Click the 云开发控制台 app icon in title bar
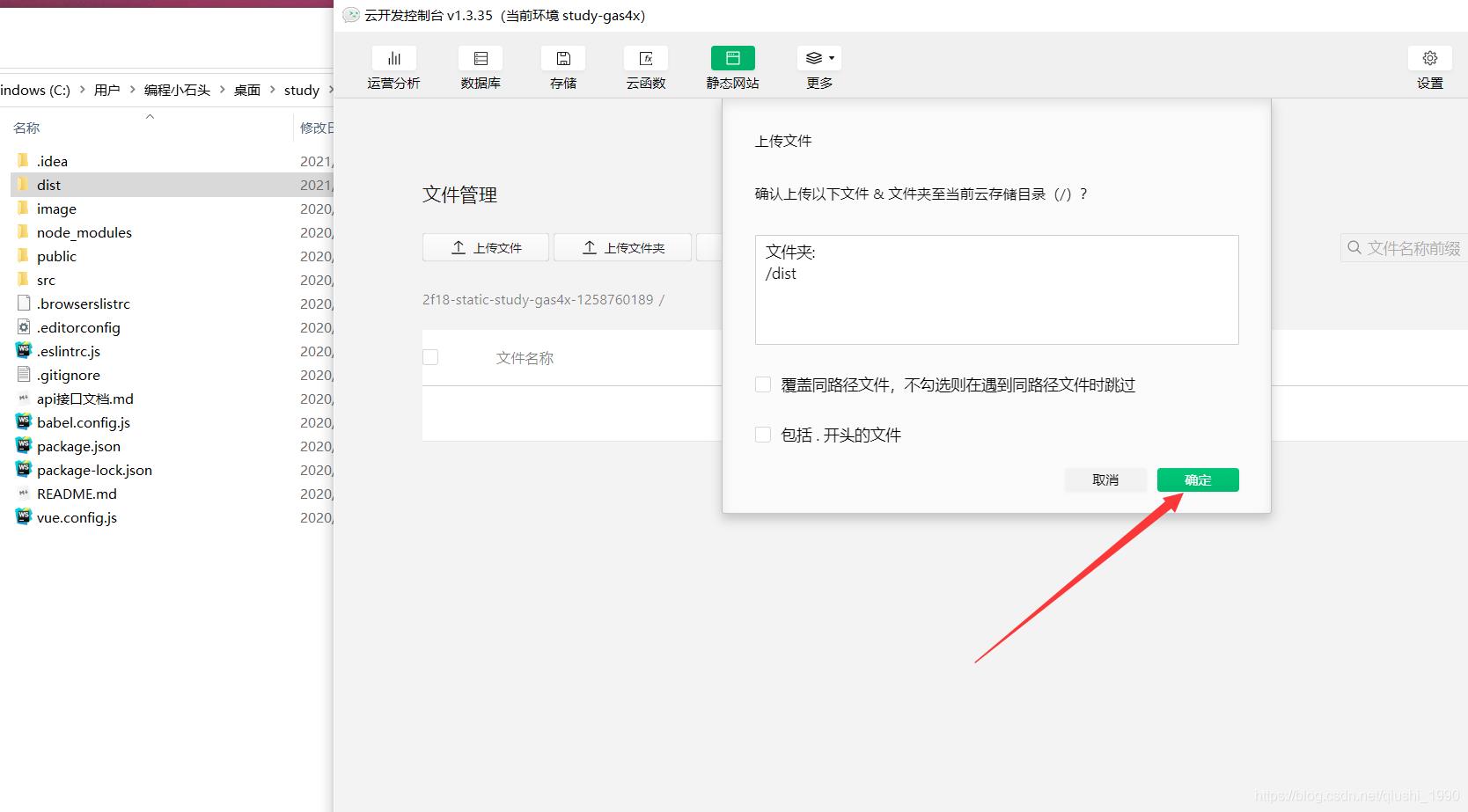This screenshot has width=1468, height=812. point(351,15)
